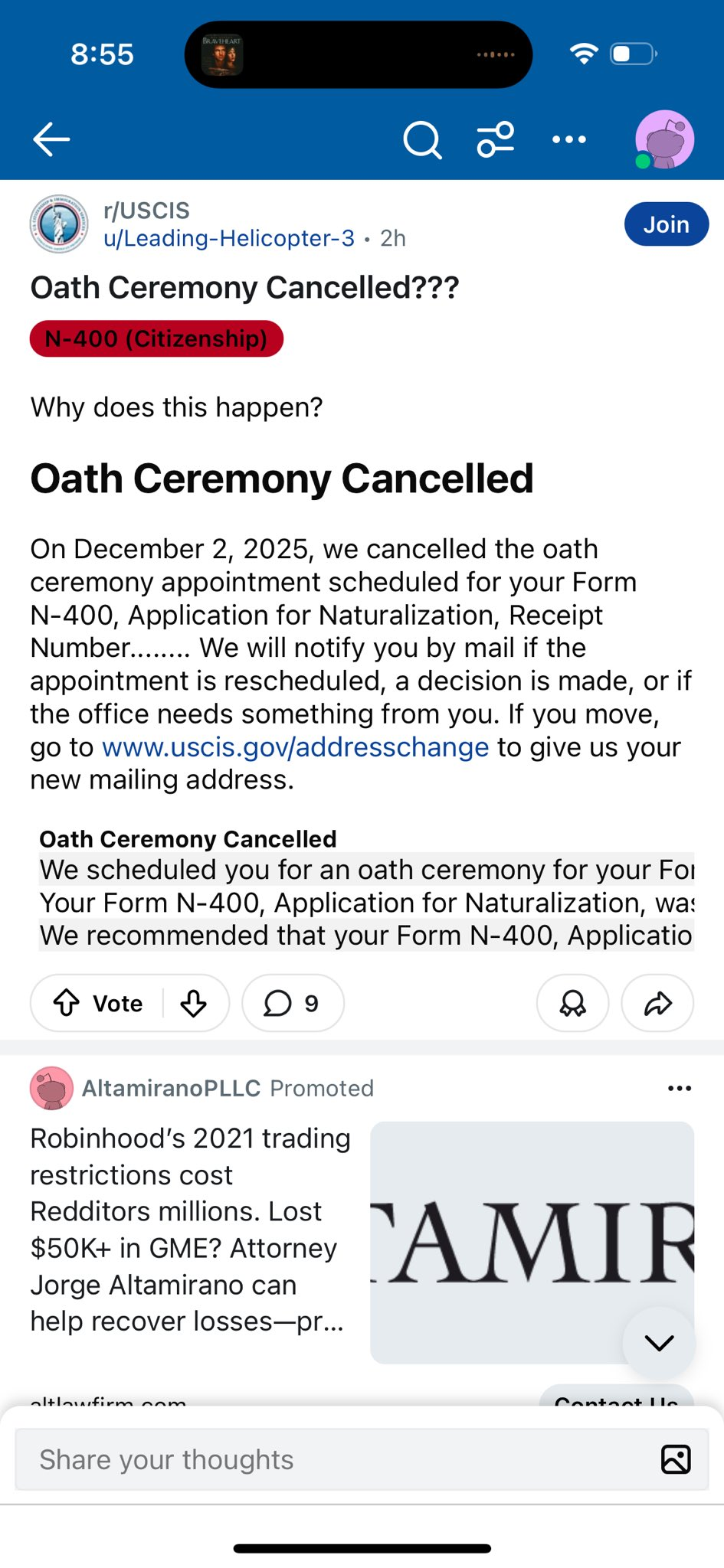The width and height of the screenshot is (724, 1568).
Task: Share the post using the arrow icon
Action: click(657, 1003)
